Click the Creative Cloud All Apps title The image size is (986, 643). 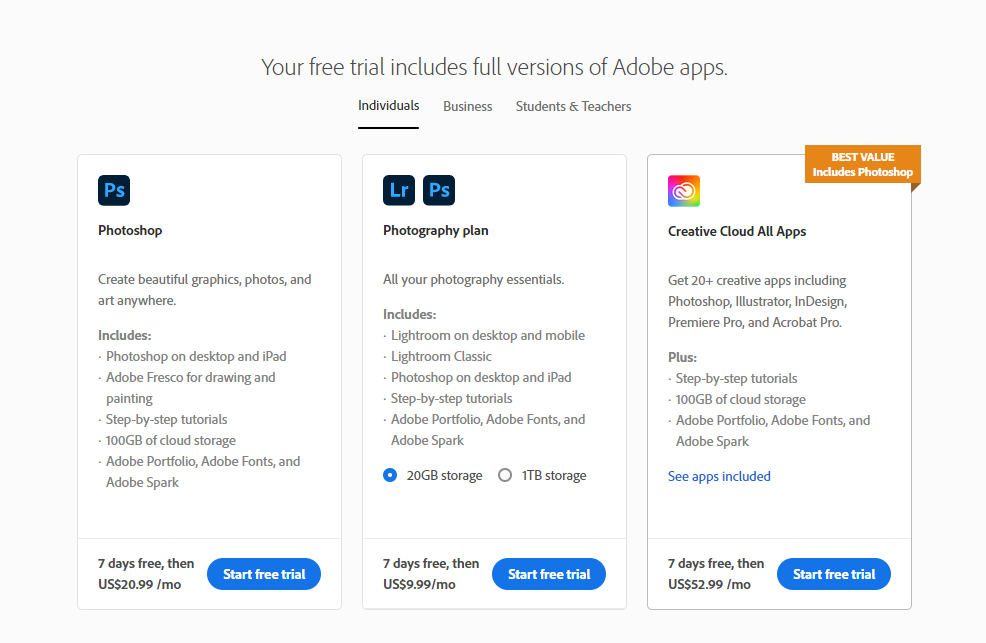click(x=737, y=231)
